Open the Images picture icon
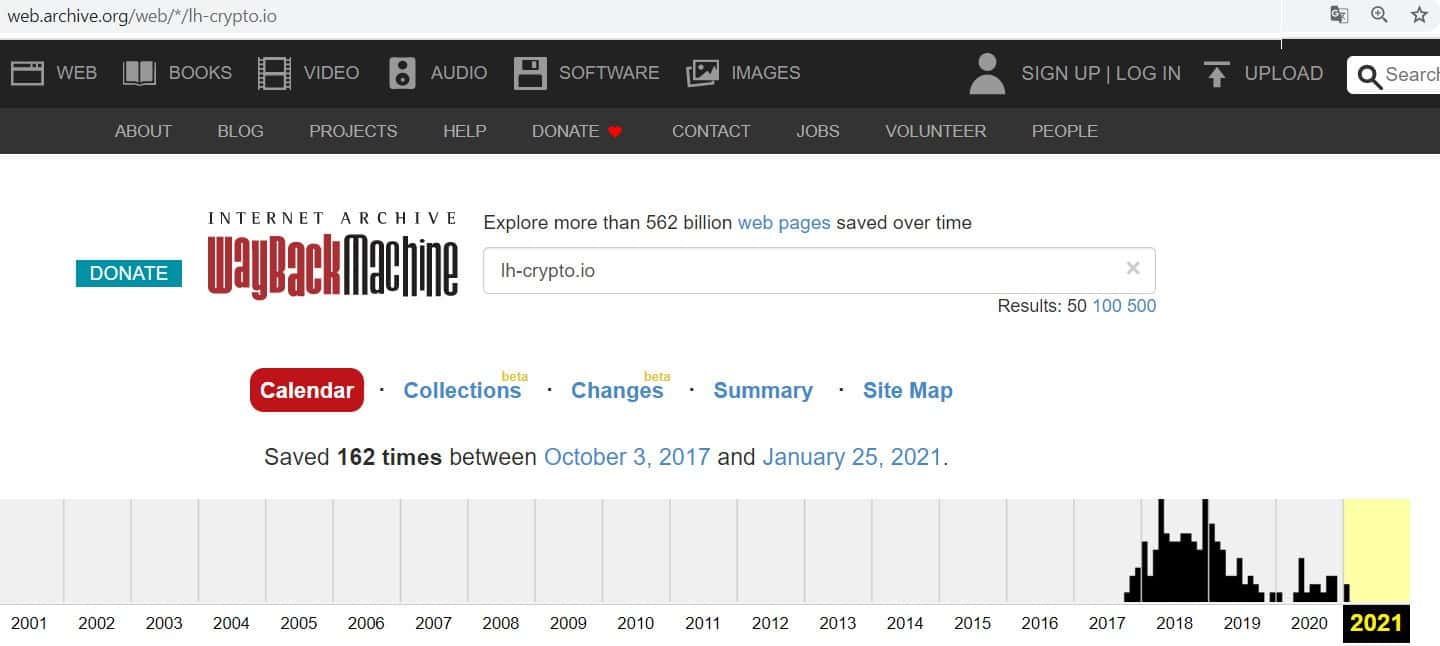Viewport: 1440px width, 646px height. (x=703, y=73)
